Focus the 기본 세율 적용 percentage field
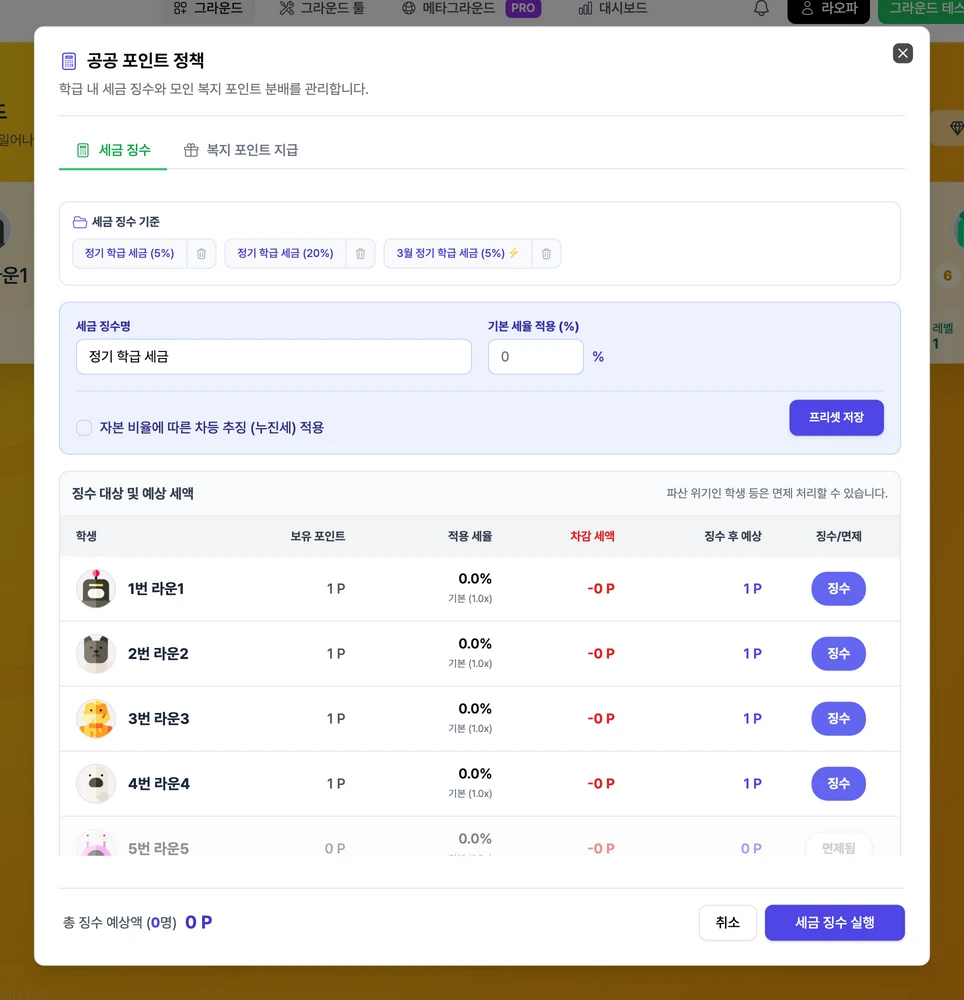Screen dimensions: 964x1000 point(535,357)
